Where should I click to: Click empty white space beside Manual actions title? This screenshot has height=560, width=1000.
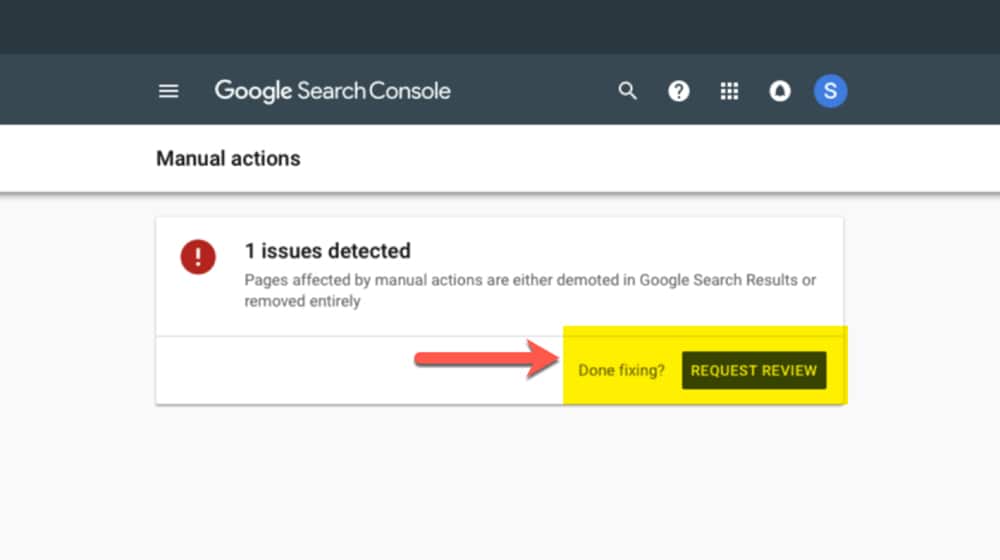pyautogui.click(x=600, y=158)
